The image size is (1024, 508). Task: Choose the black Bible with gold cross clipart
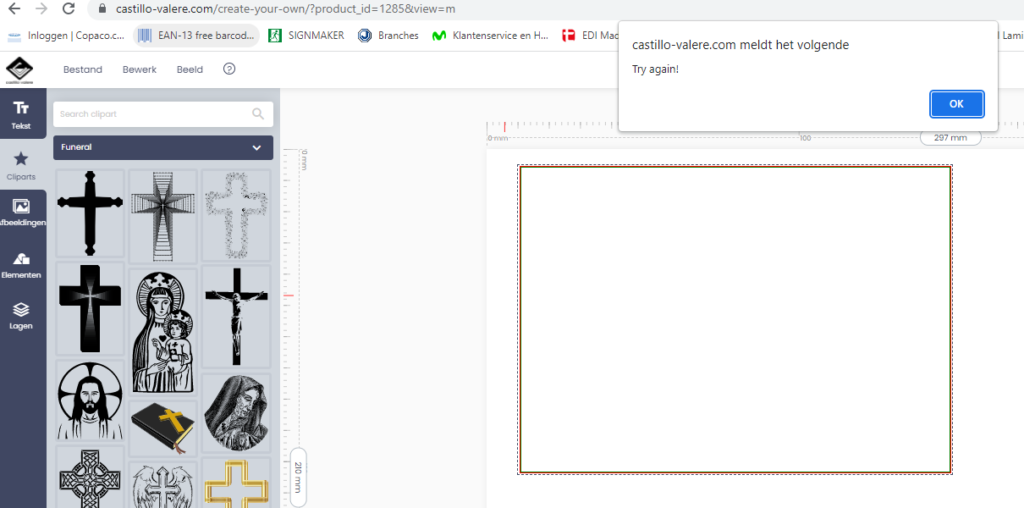coord(164,427)
